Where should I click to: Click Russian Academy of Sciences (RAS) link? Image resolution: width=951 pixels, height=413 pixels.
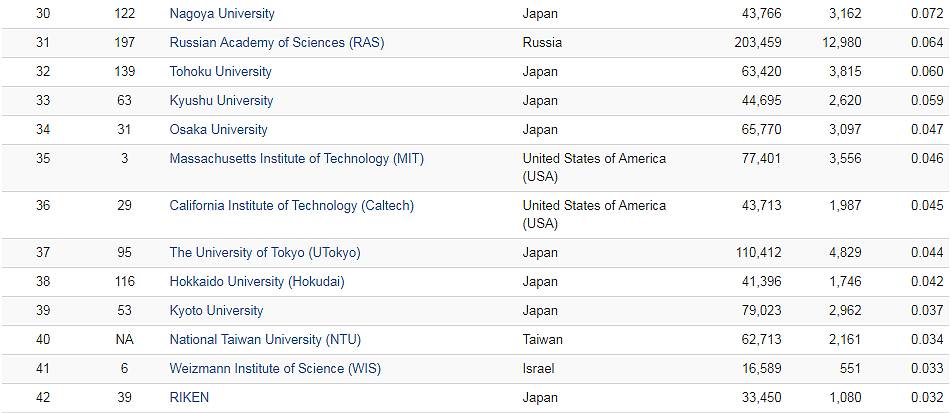276,43
